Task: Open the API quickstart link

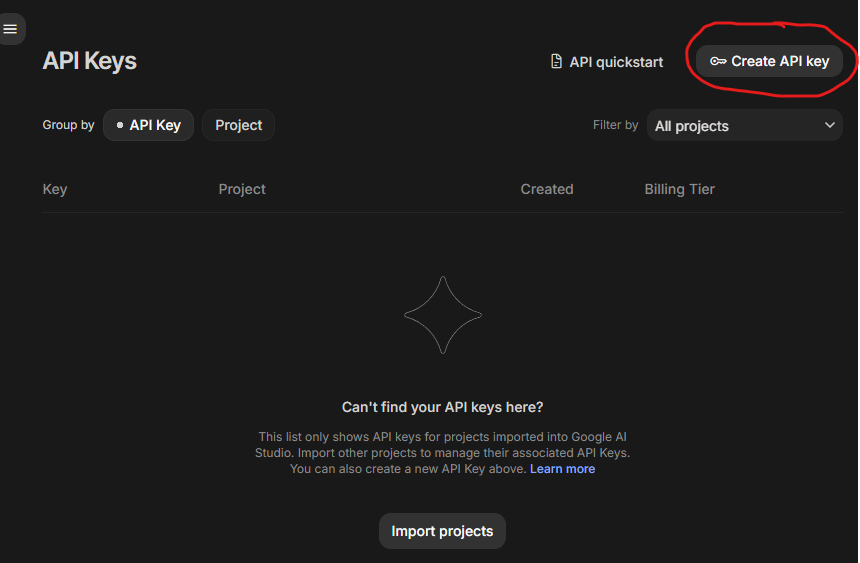Action: (x=607, y=62)
